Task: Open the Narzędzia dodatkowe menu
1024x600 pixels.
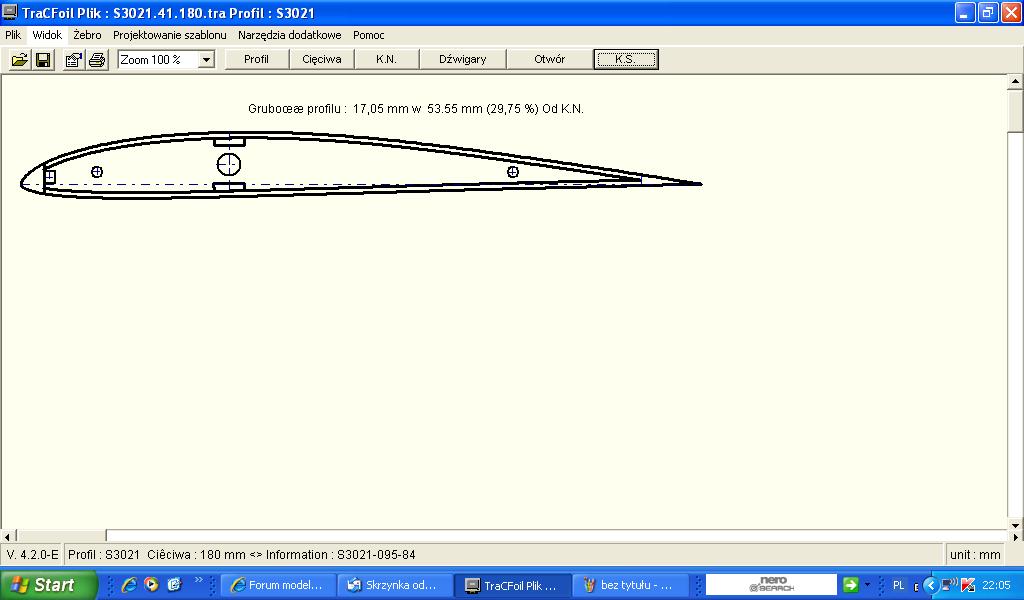Action: pyautogui.click(x=289, y=34)
